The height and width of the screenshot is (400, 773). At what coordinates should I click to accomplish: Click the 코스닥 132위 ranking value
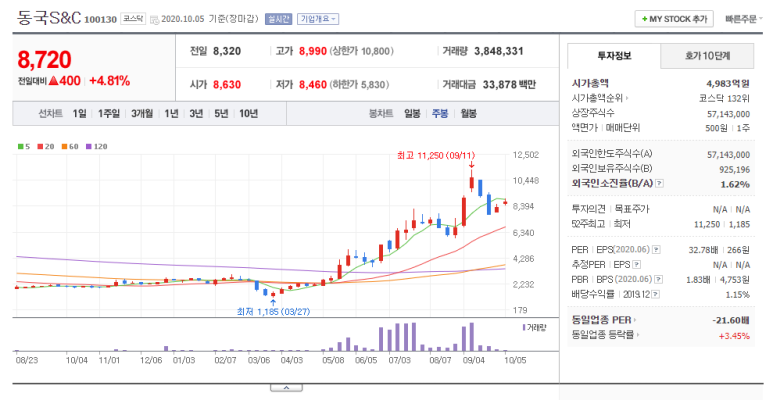coord(724,99)
